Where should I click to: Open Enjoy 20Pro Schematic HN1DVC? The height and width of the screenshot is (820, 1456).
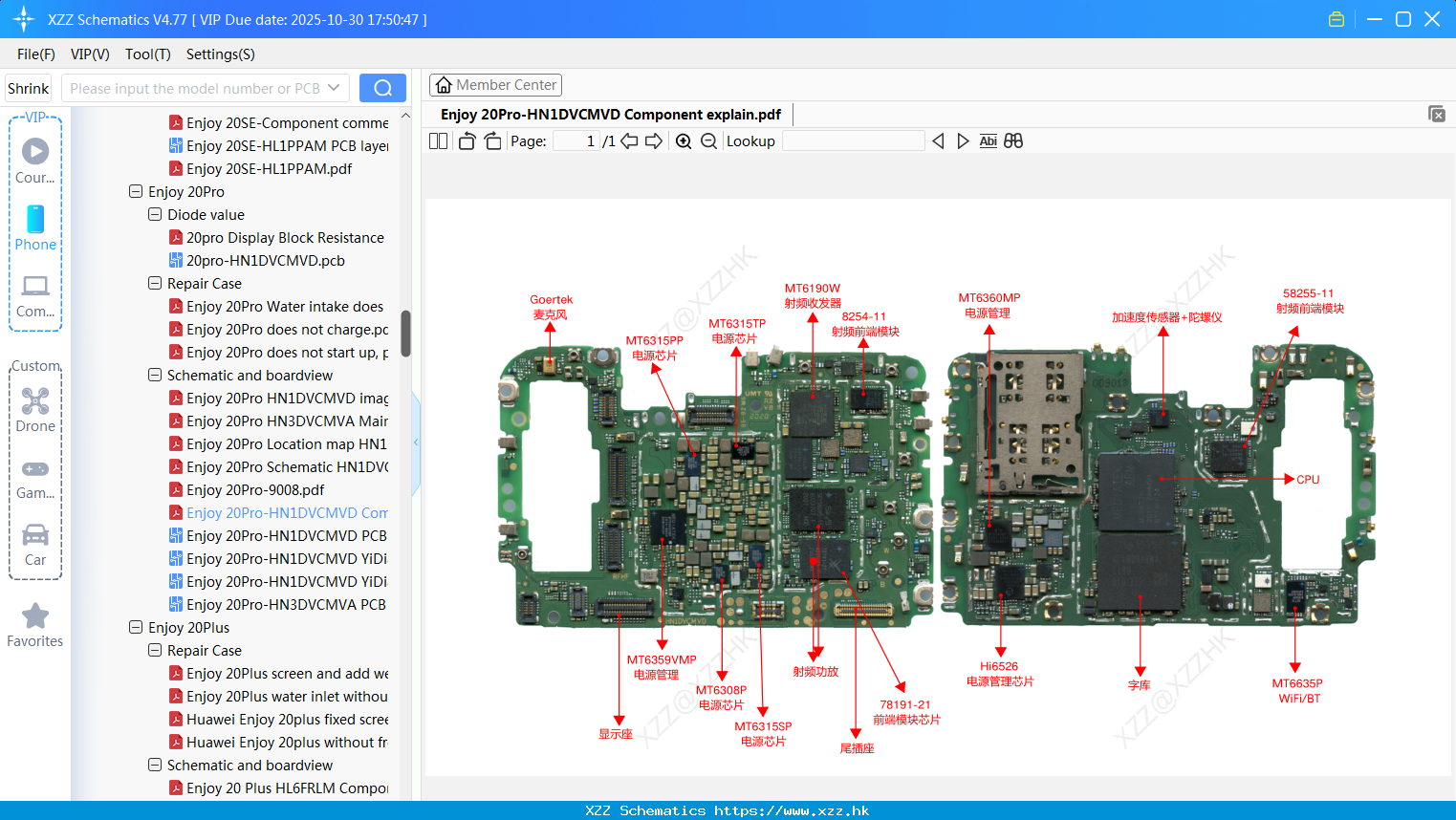point(287,466)
